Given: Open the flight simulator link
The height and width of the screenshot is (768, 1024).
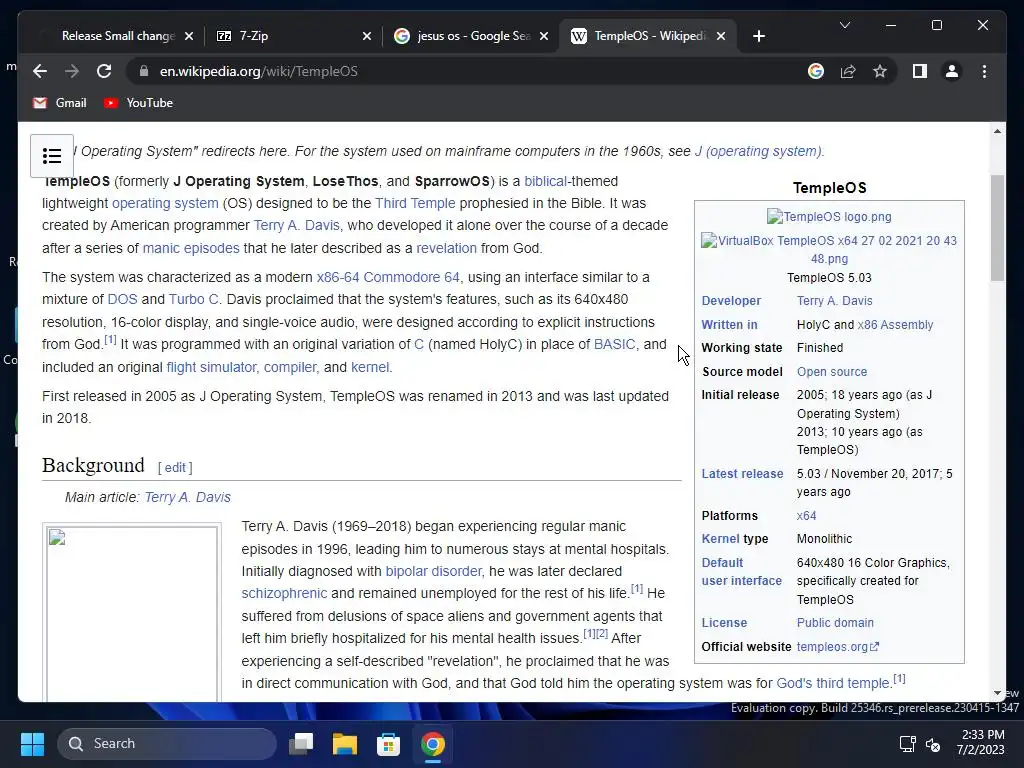Looking at the screenshot, I should coord(211,367).
